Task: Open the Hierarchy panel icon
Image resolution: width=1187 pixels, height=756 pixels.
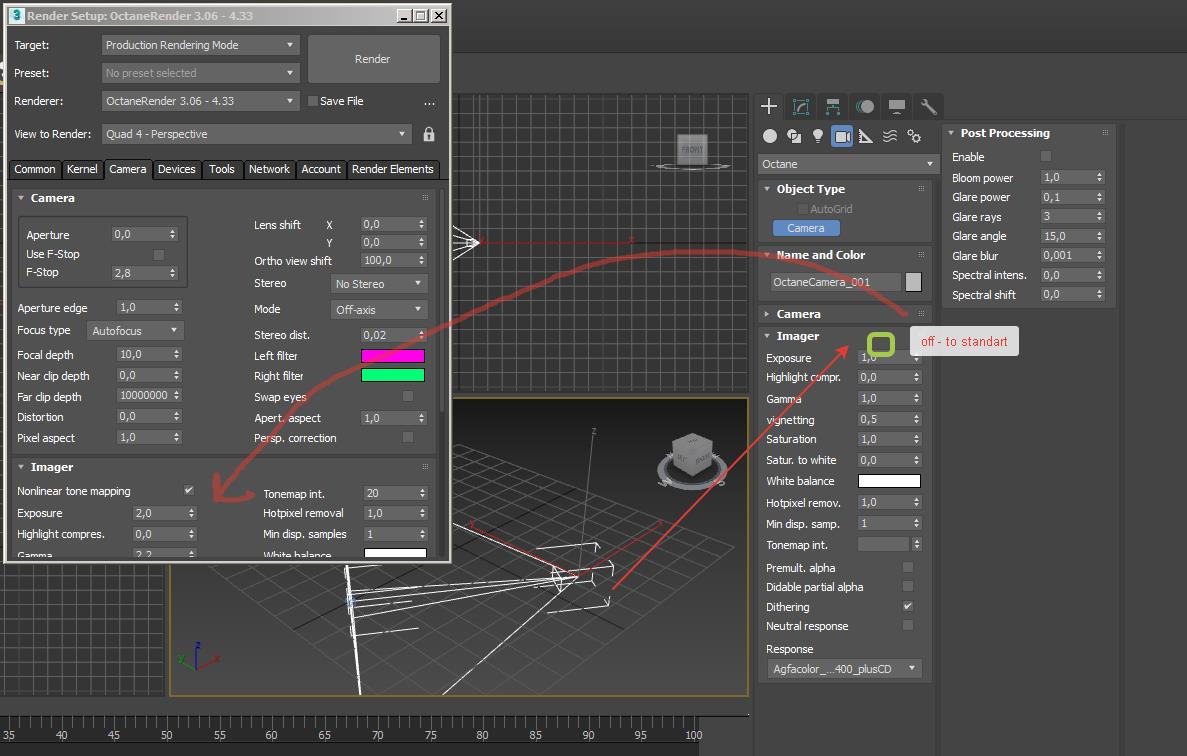Action: click(833, 107)
